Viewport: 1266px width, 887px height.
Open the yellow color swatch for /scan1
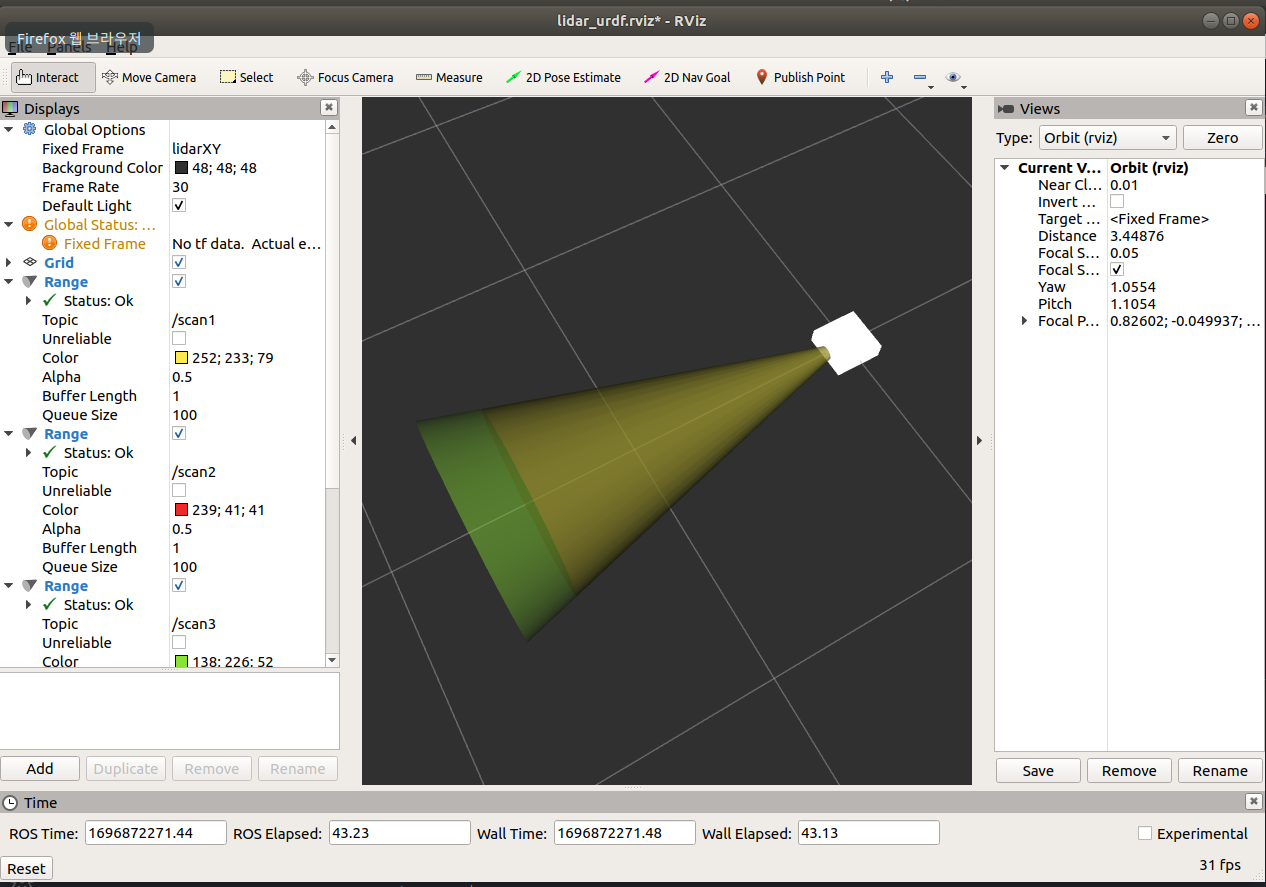click(x=181, y=357)
